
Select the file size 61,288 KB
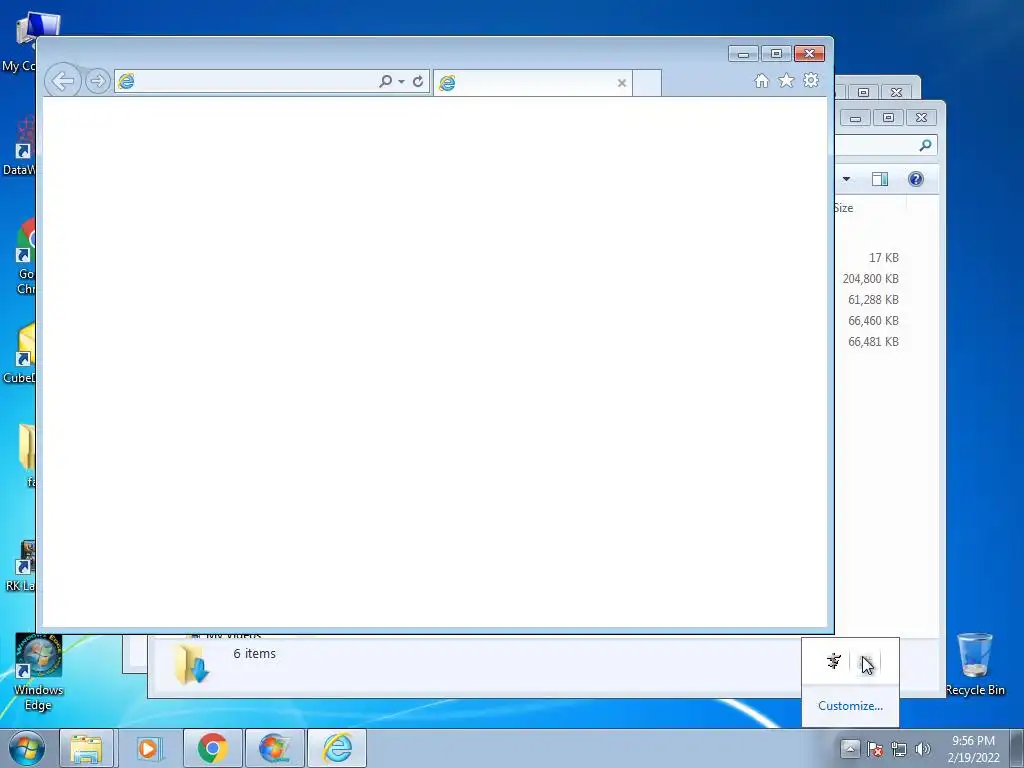(873, 300)
